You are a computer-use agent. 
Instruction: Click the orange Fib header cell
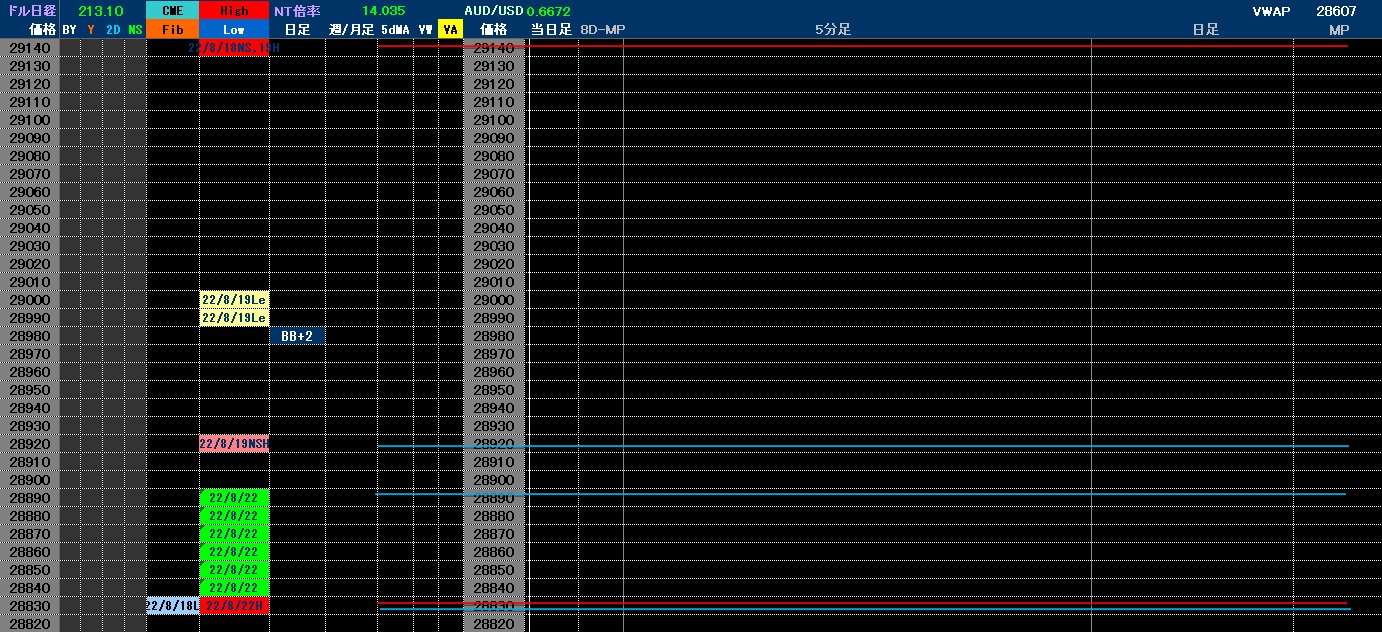[172, 30]
